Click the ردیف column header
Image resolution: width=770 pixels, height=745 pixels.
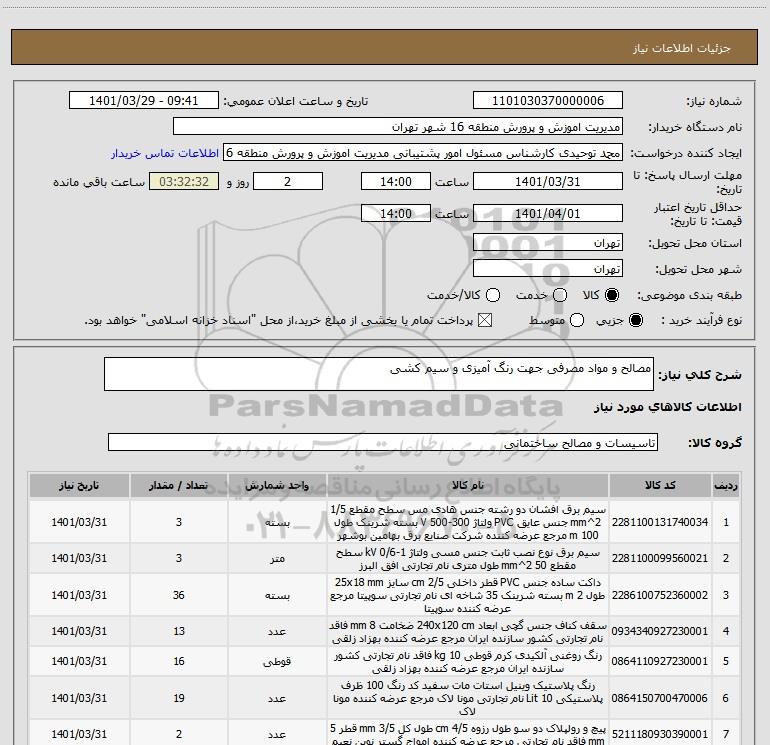coord(726,486)
